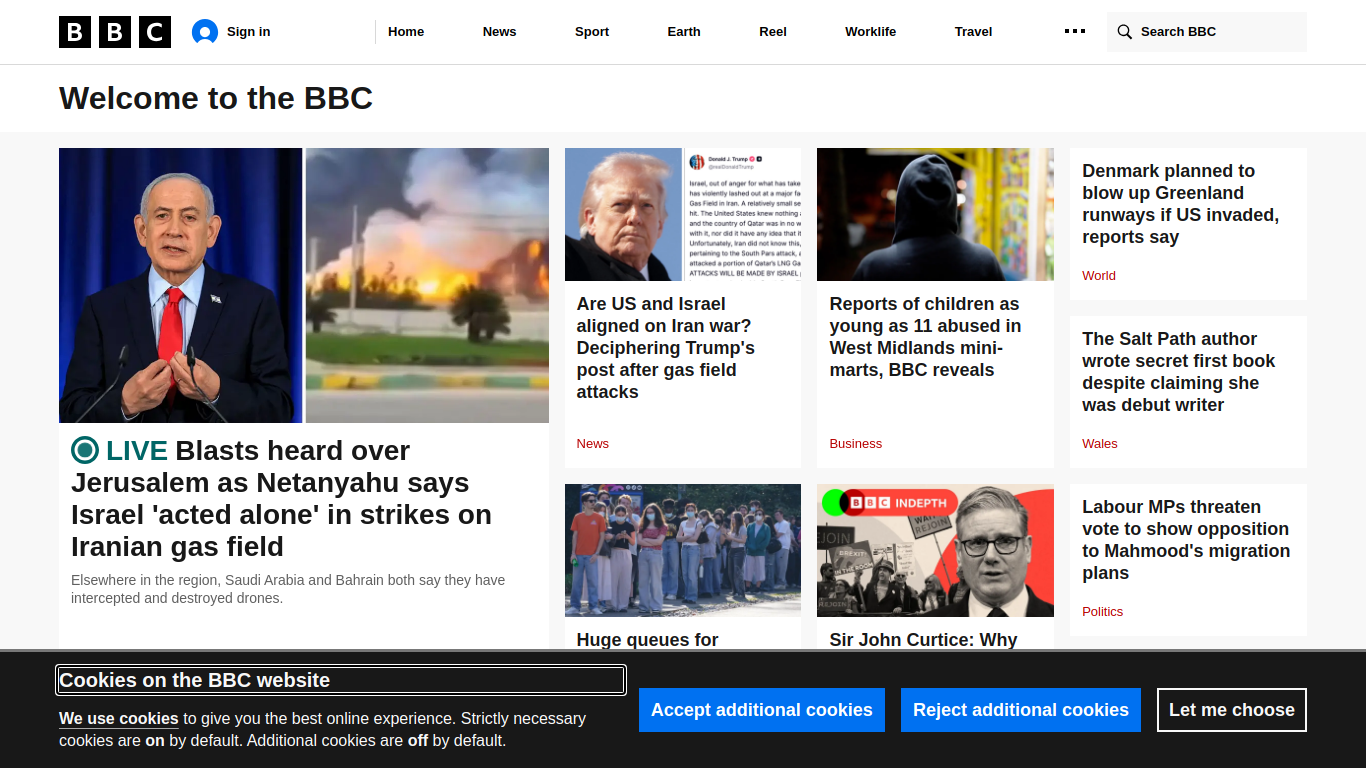Open the 'Sir John Curtice: Why' headline
Image resolution: width=1366 pixels, height=768 pixels.
tap(923, 640)
